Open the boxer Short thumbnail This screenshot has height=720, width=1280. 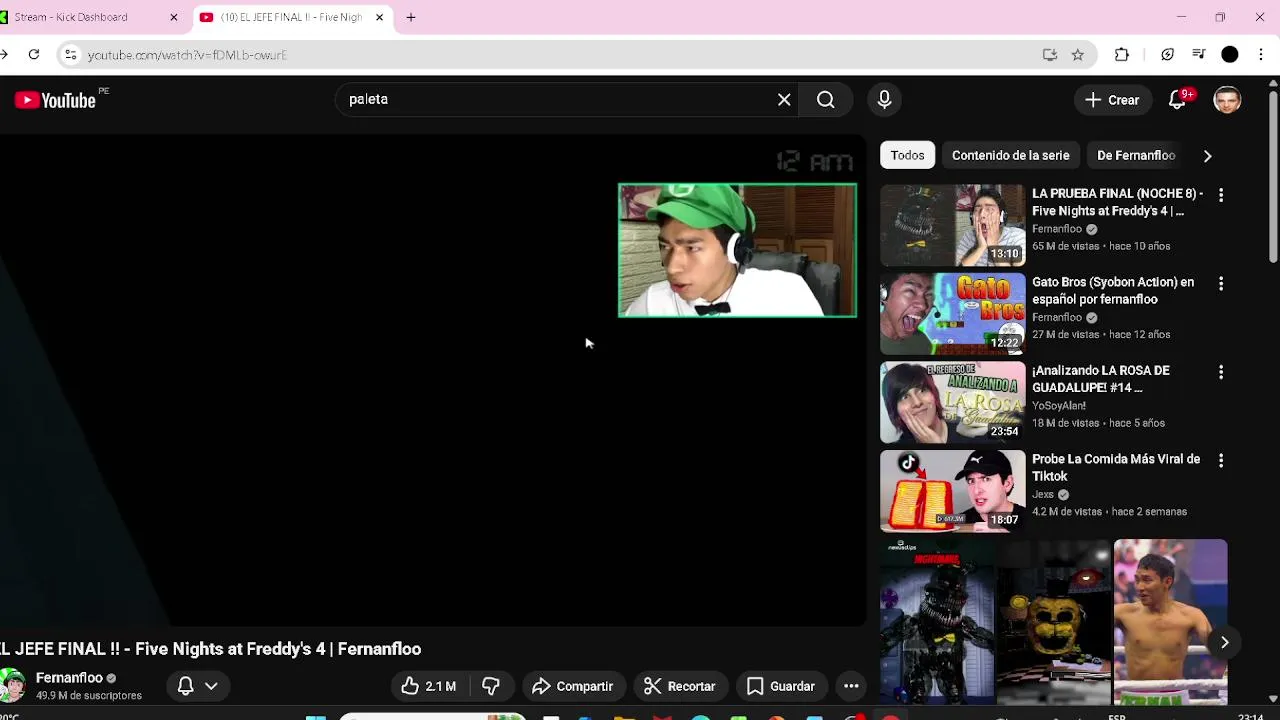tap(1170, 622)
